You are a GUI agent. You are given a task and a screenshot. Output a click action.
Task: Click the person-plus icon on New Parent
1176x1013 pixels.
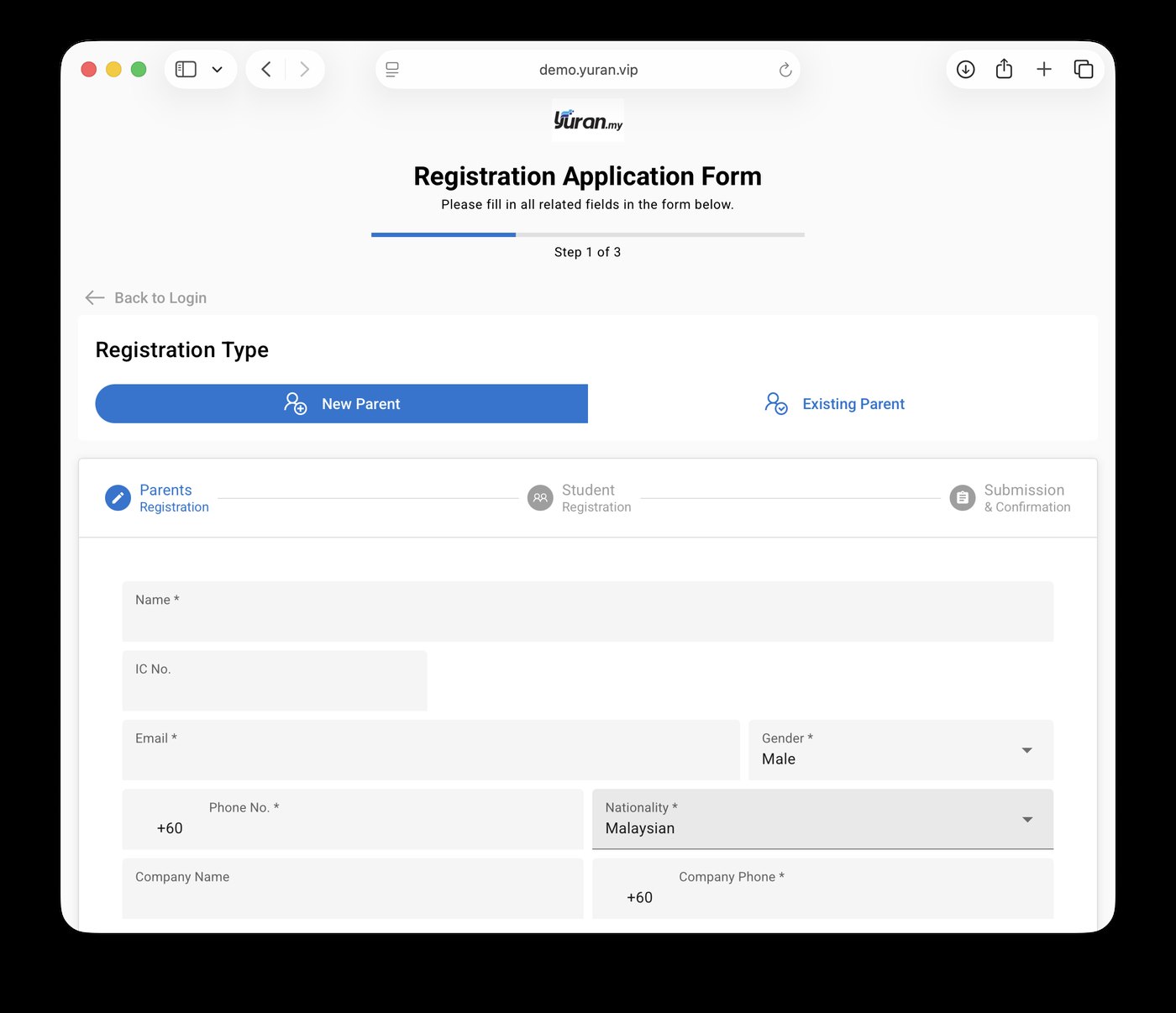296,403
